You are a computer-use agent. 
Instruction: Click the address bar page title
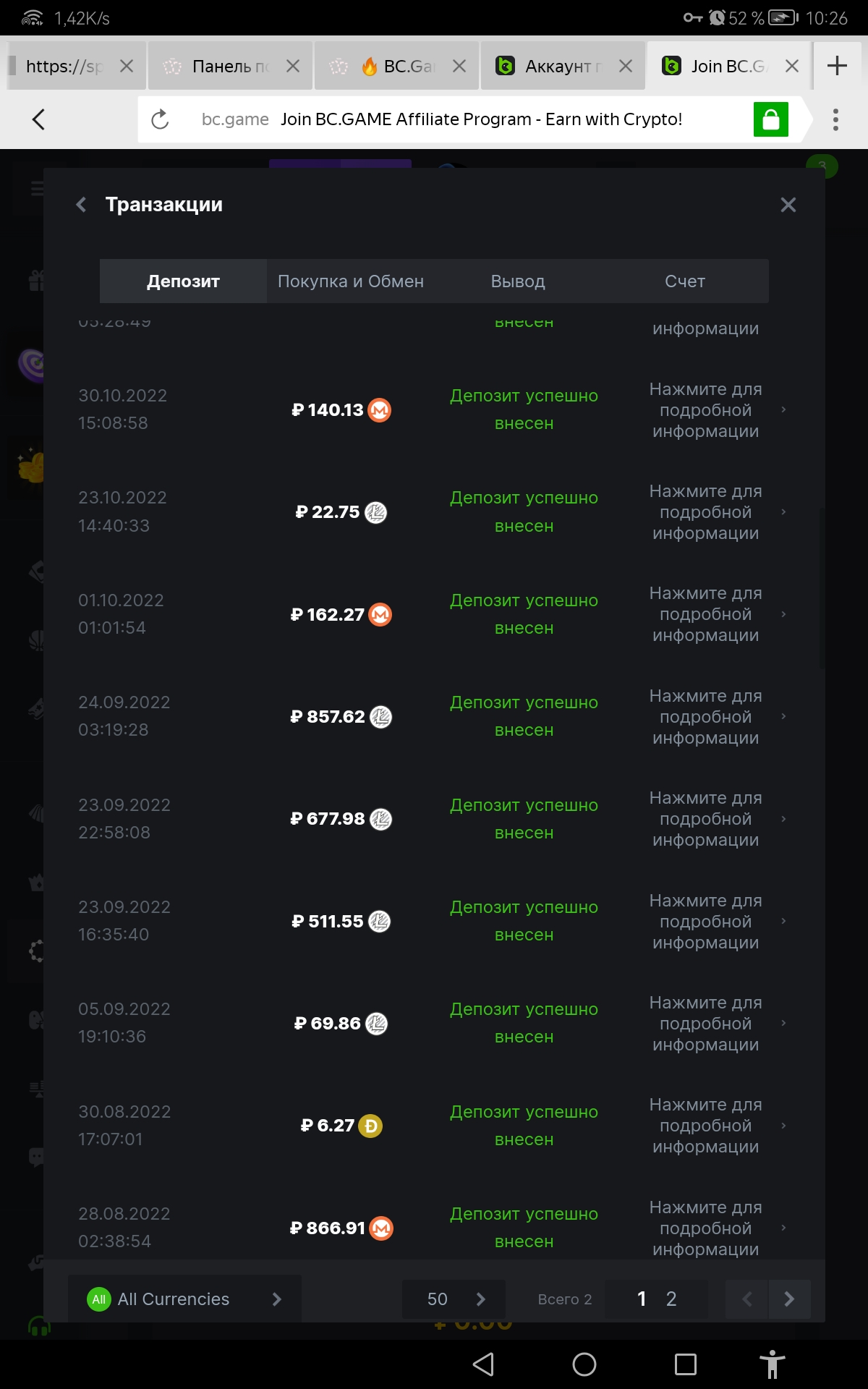(x=481, y=119)
